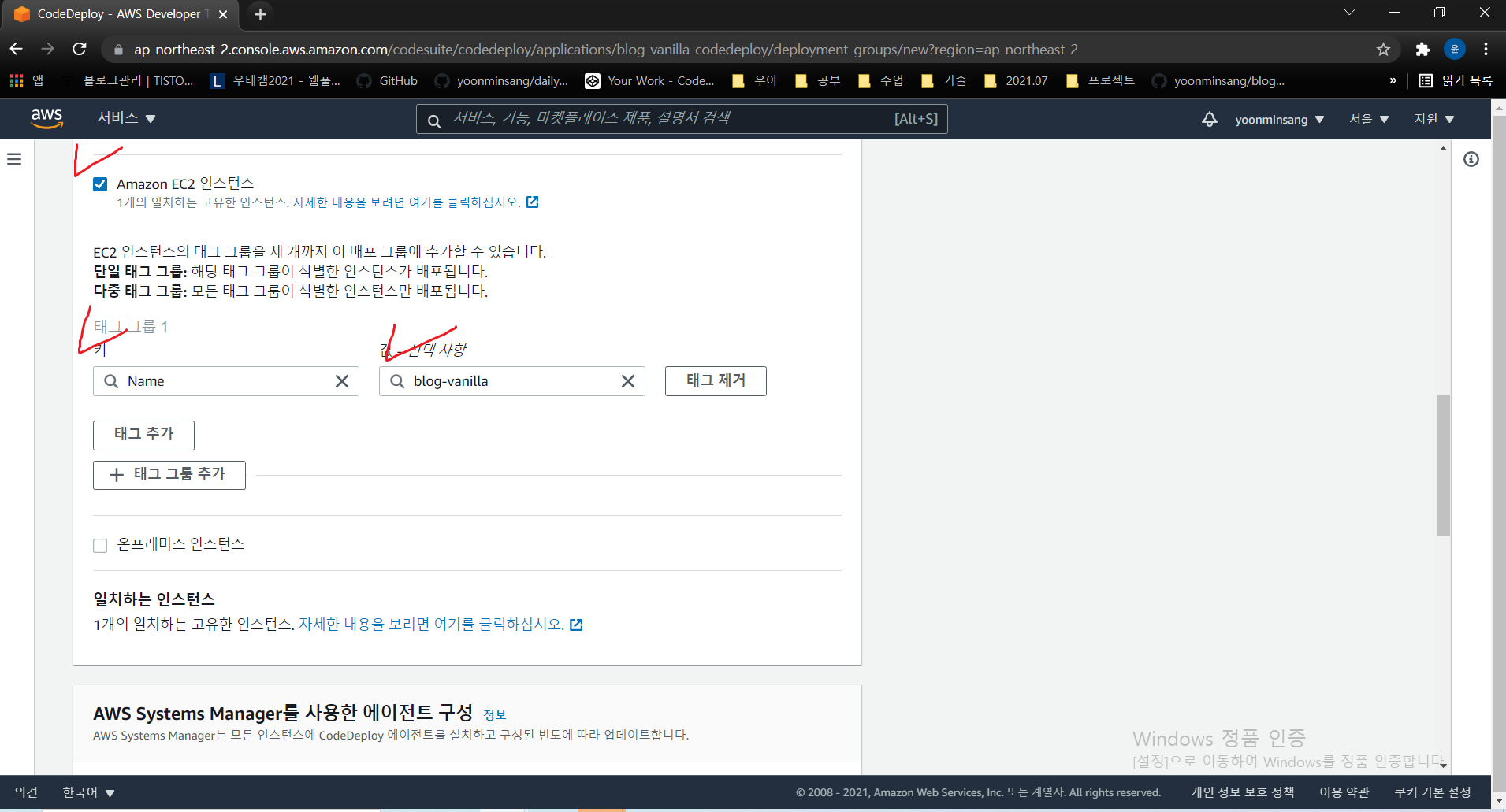This screenshot has width=1506, height=812.
Task: Click the browser address bar URL
Action: [x=605, y=50]
